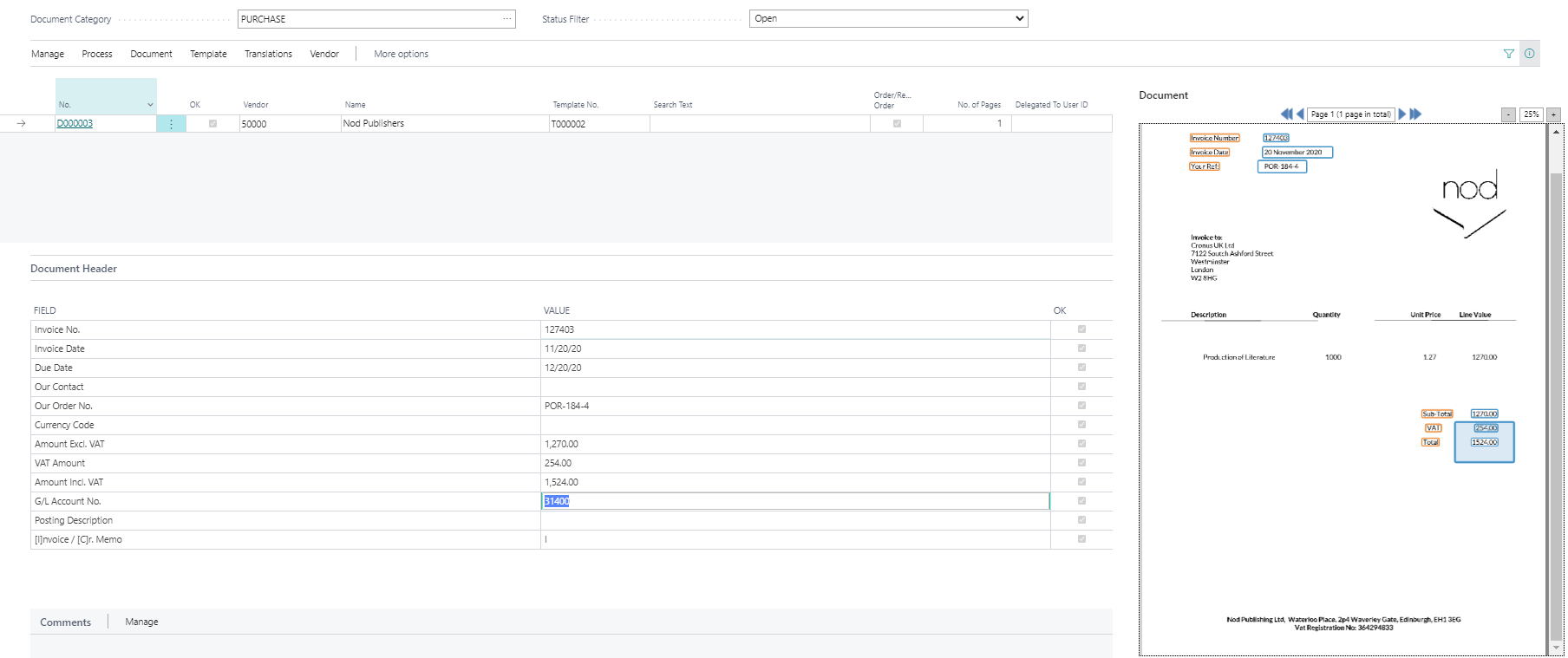Viewport: 1568px width, 658px height.
Task: Jump to first page in document viewer
Action: point(1287,114)
